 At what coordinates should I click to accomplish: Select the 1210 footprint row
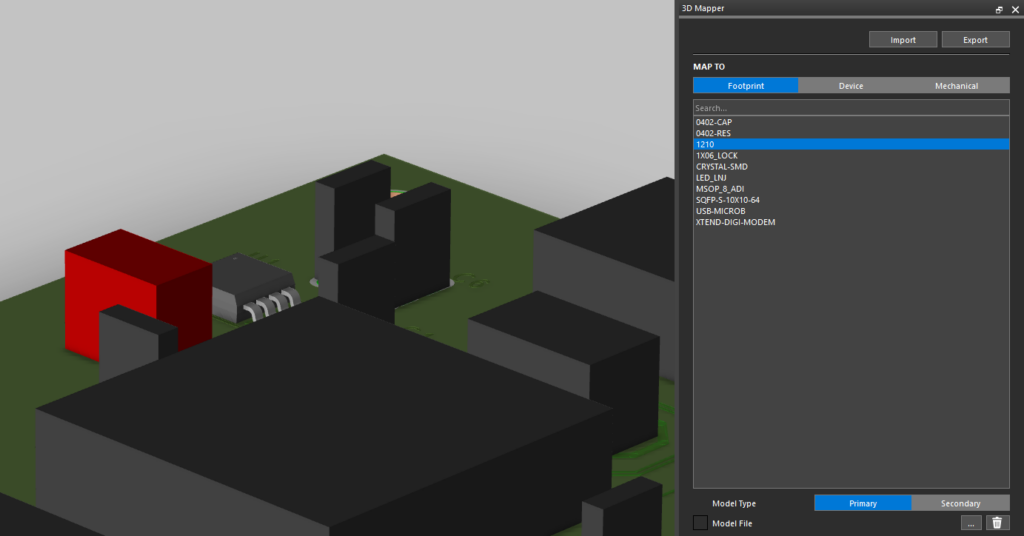point(851,144)
